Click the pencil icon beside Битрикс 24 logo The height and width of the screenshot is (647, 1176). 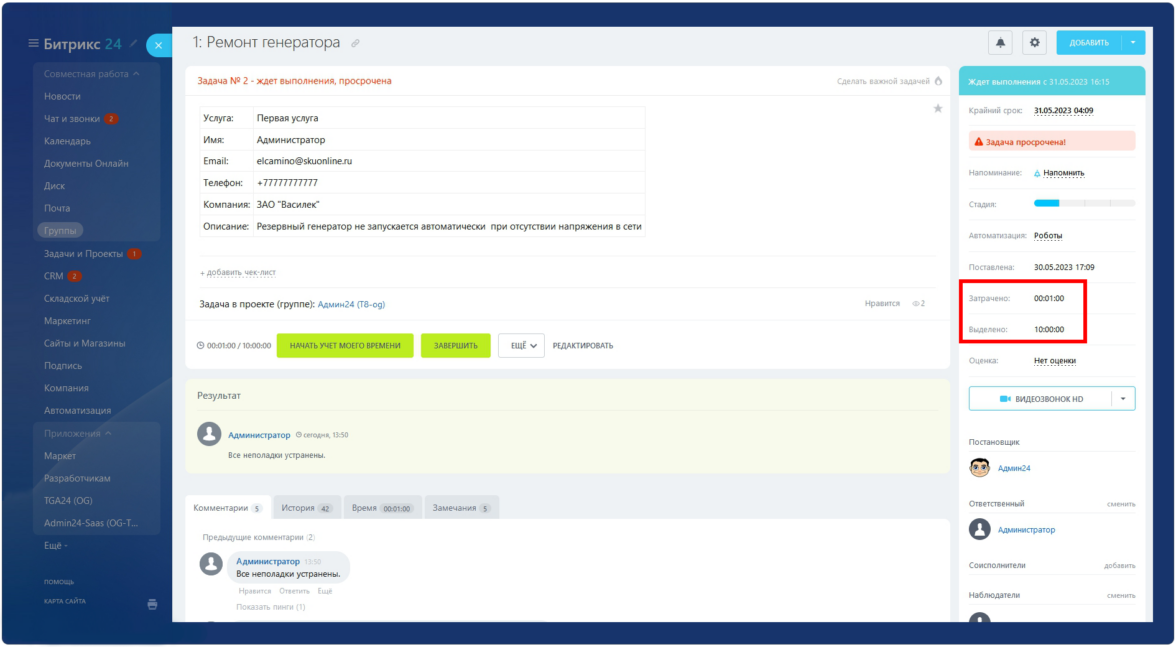tap(134, 43)
